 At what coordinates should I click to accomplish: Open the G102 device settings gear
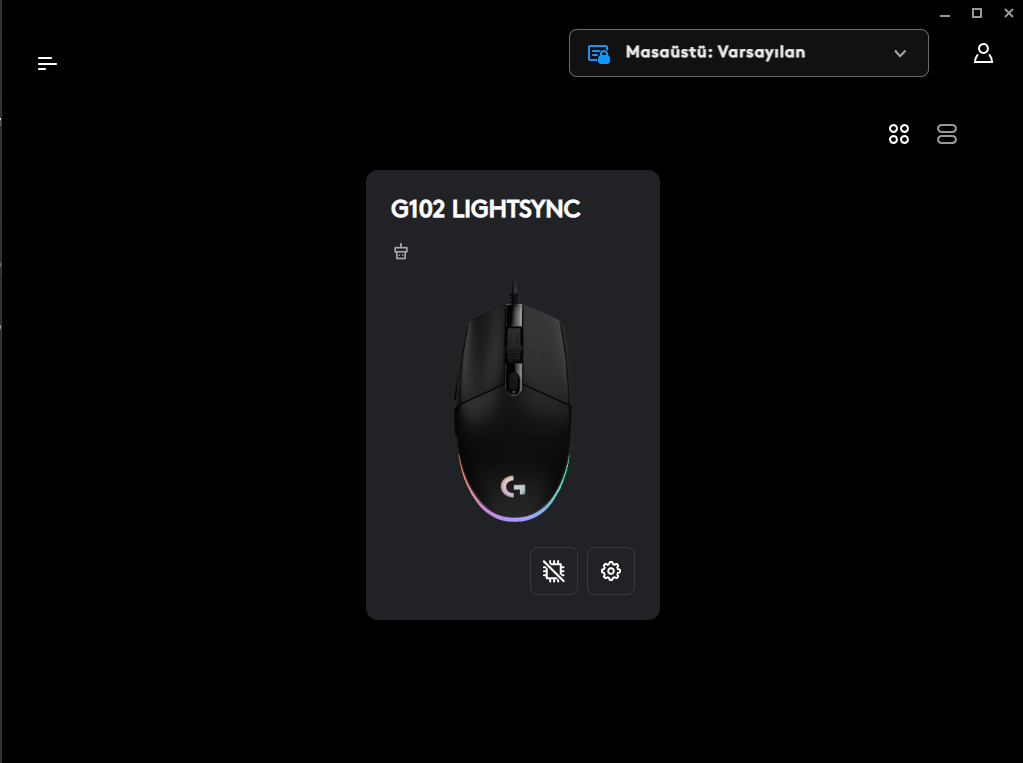[x=611, y=571]
